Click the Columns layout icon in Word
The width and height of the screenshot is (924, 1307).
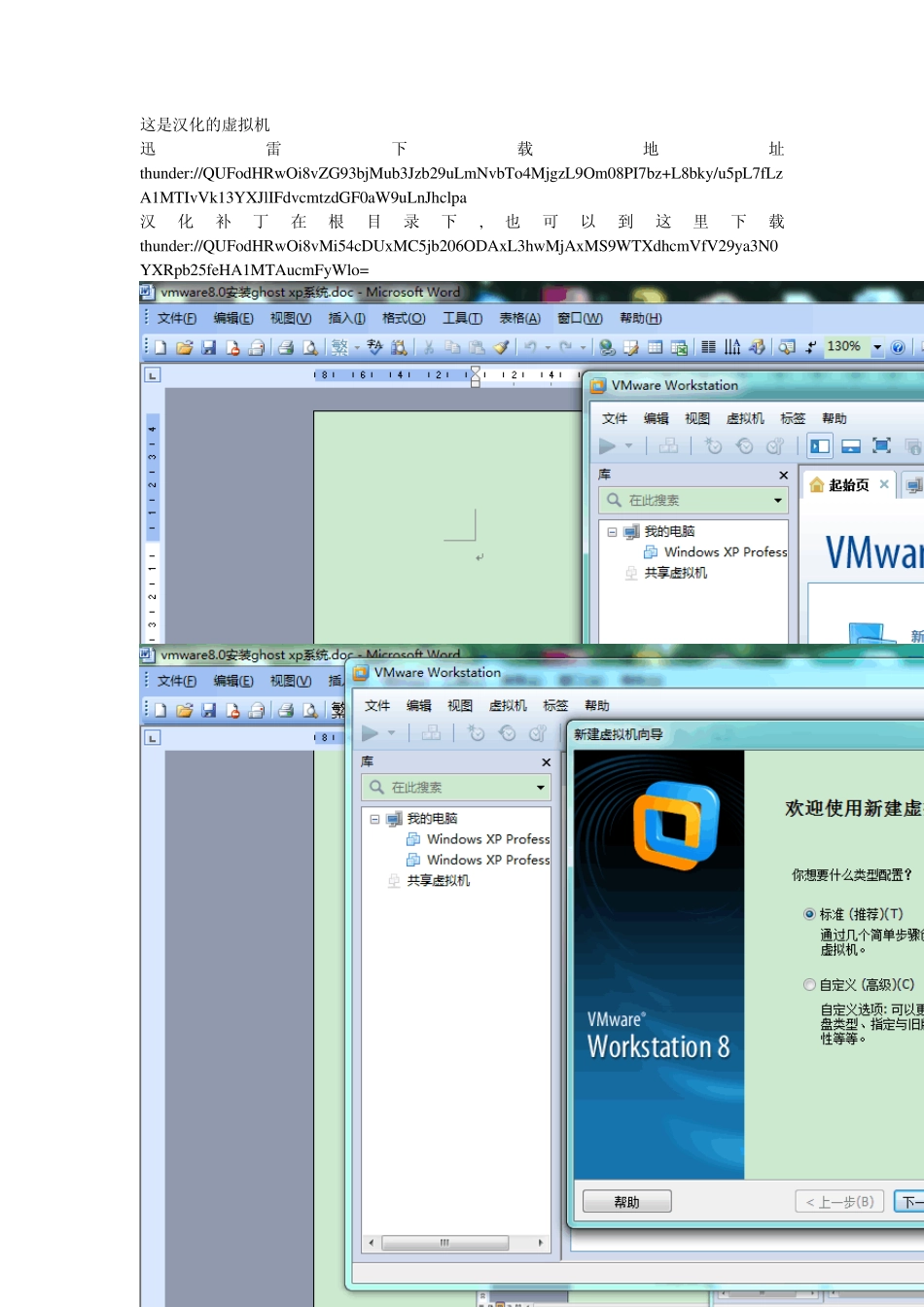pos(709,347)
